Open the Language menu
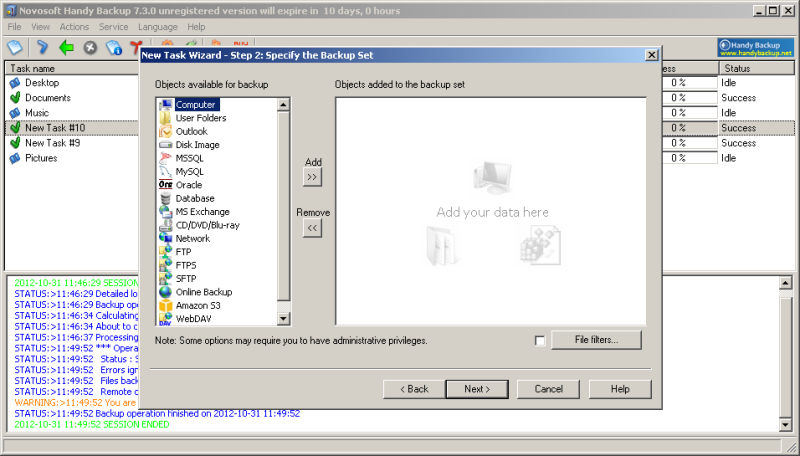800x456 pixels. tap(158, 26)
